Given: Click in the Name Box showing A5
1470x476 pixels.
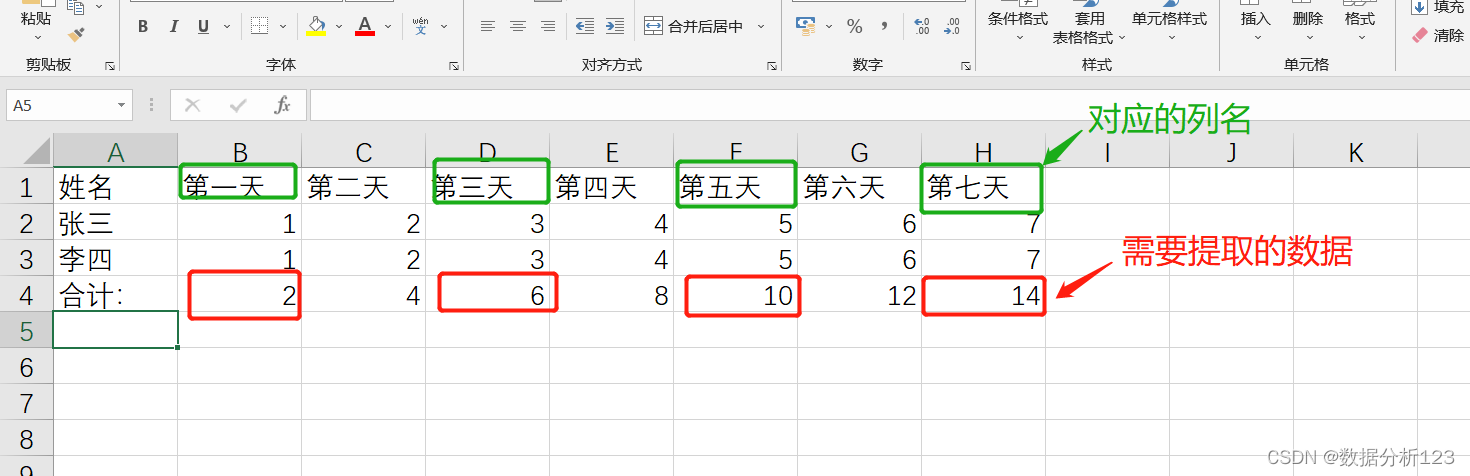Looking at the screenshot, I should pos(60,105).
